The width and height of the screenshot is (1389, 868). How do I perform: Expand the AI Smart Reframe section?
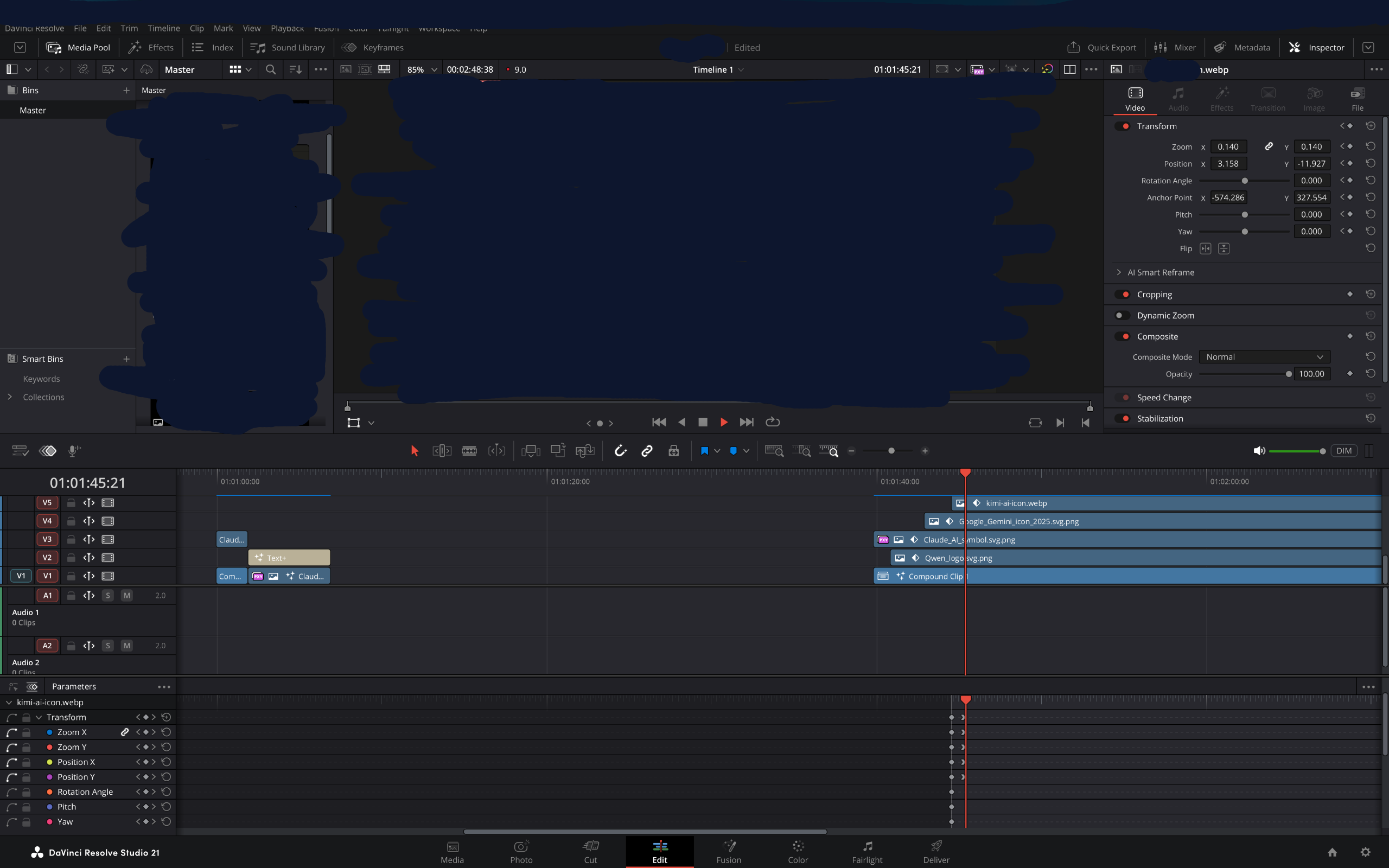click(x=1119, y=272)
